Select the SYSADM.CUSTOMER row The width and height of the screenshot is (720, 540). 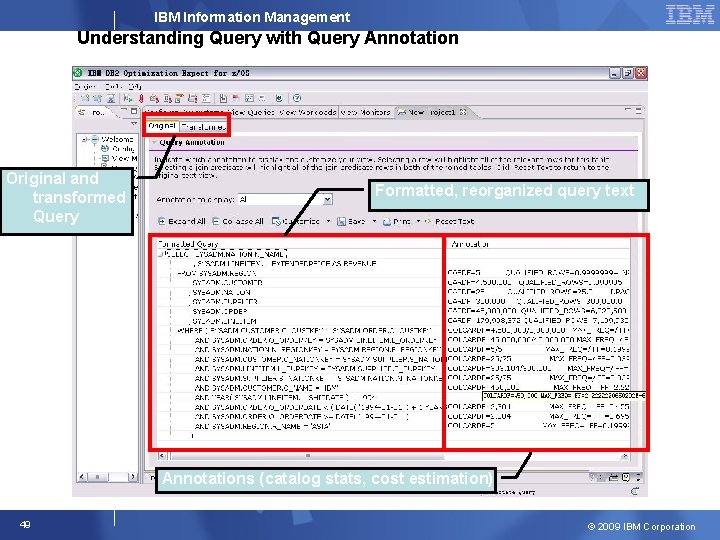tap(227, 283)
